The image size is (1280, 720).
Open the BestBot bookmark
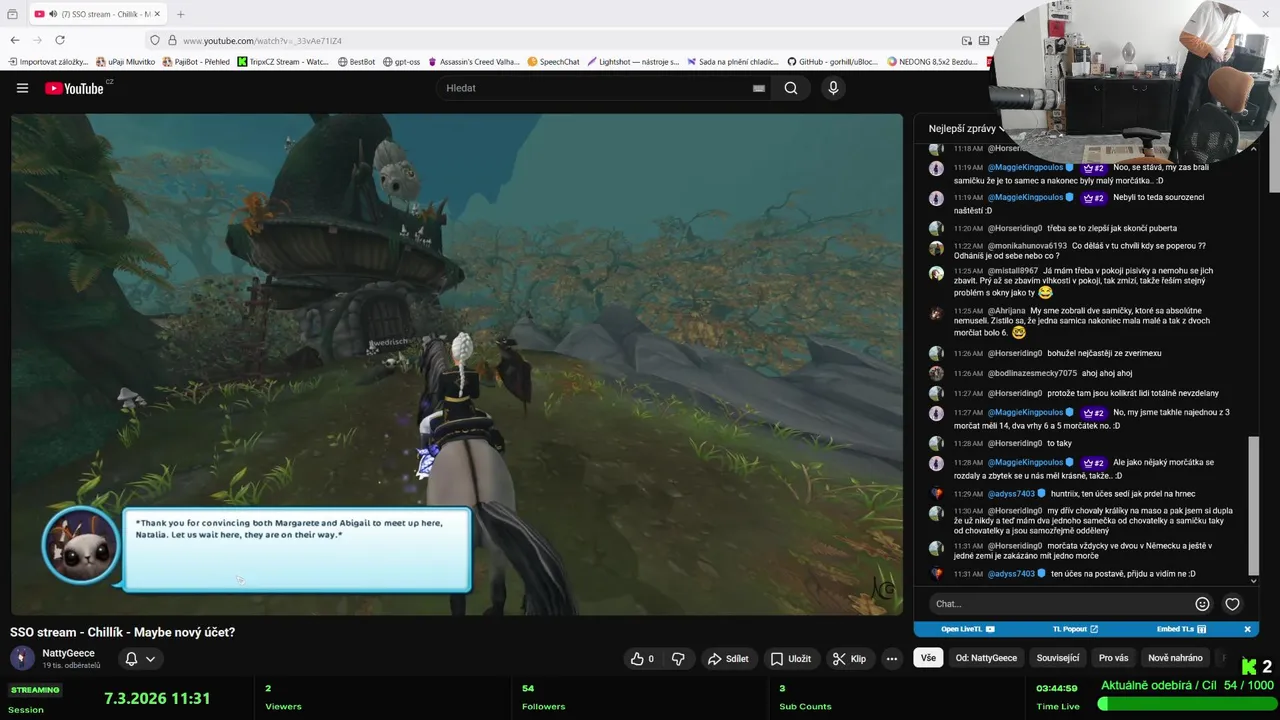coord(356,62)
